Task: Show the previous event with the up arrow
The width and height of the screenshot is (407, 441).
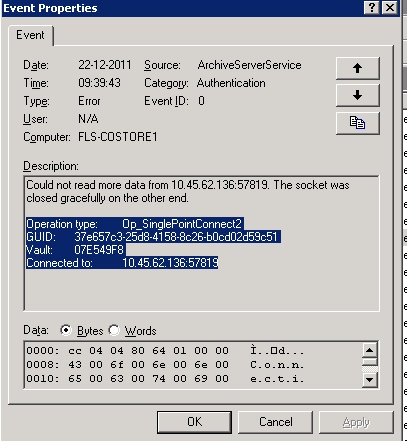Action: click(x=358, y=68)
